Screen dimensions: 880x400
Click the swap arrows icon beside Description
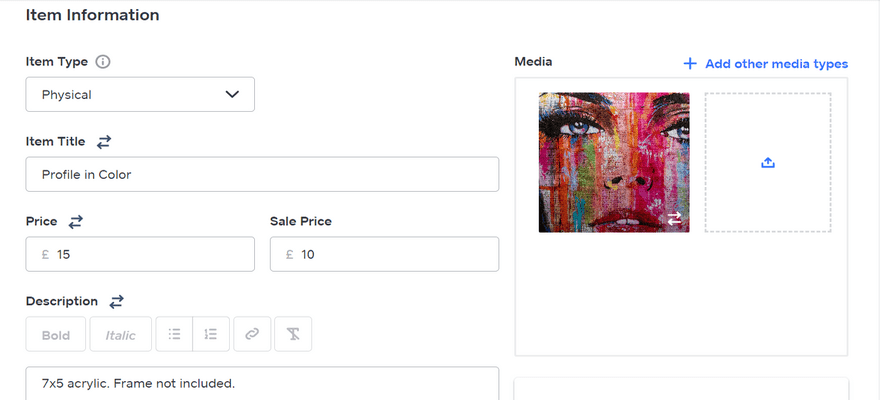pyautogui.click(x=117, y=301)
